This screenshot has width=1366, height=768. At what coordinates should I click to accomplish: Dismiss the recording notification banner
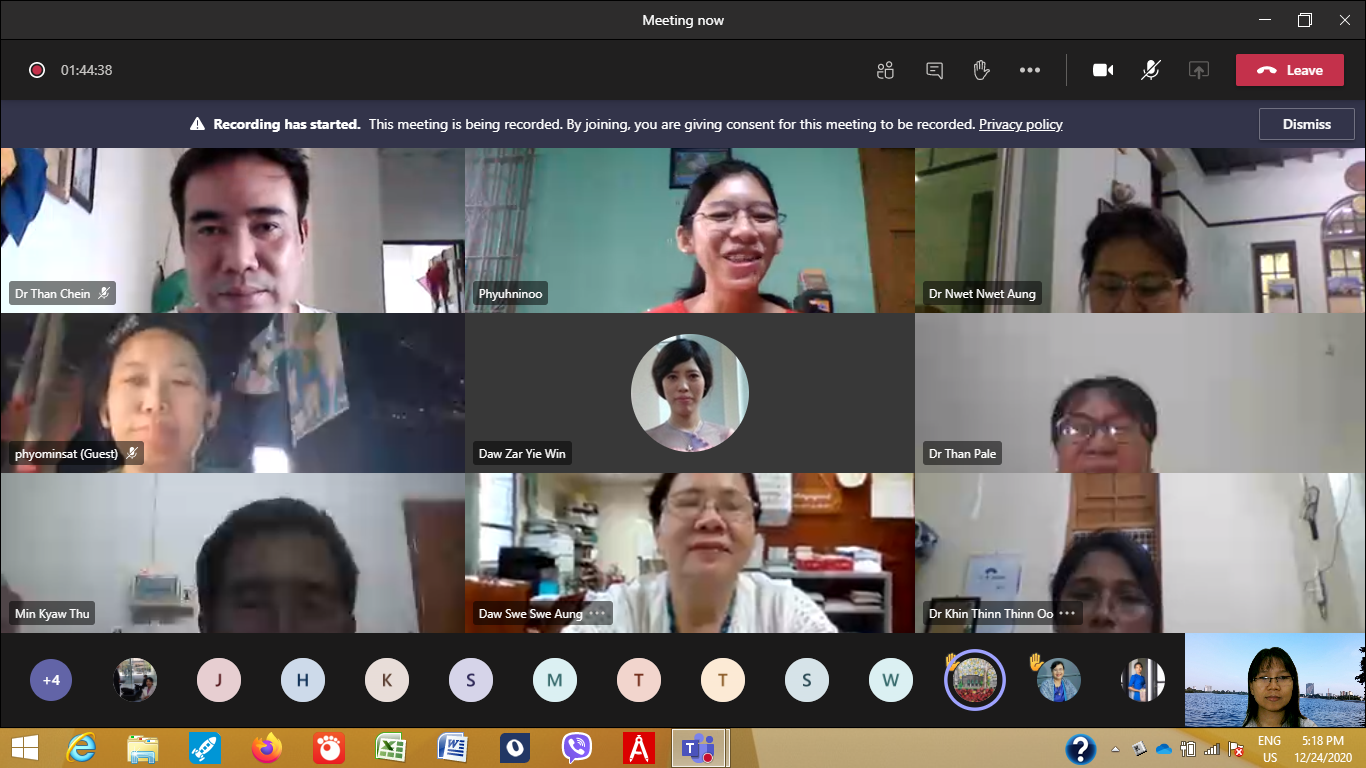[1307, 124]
